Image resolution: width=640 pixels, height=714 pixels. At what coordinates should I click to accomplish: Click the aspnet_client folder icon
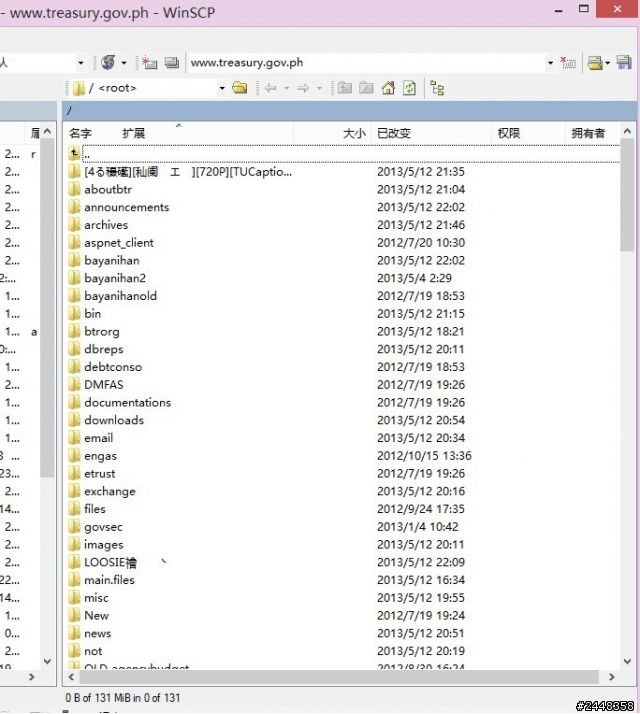pos(74,243)
